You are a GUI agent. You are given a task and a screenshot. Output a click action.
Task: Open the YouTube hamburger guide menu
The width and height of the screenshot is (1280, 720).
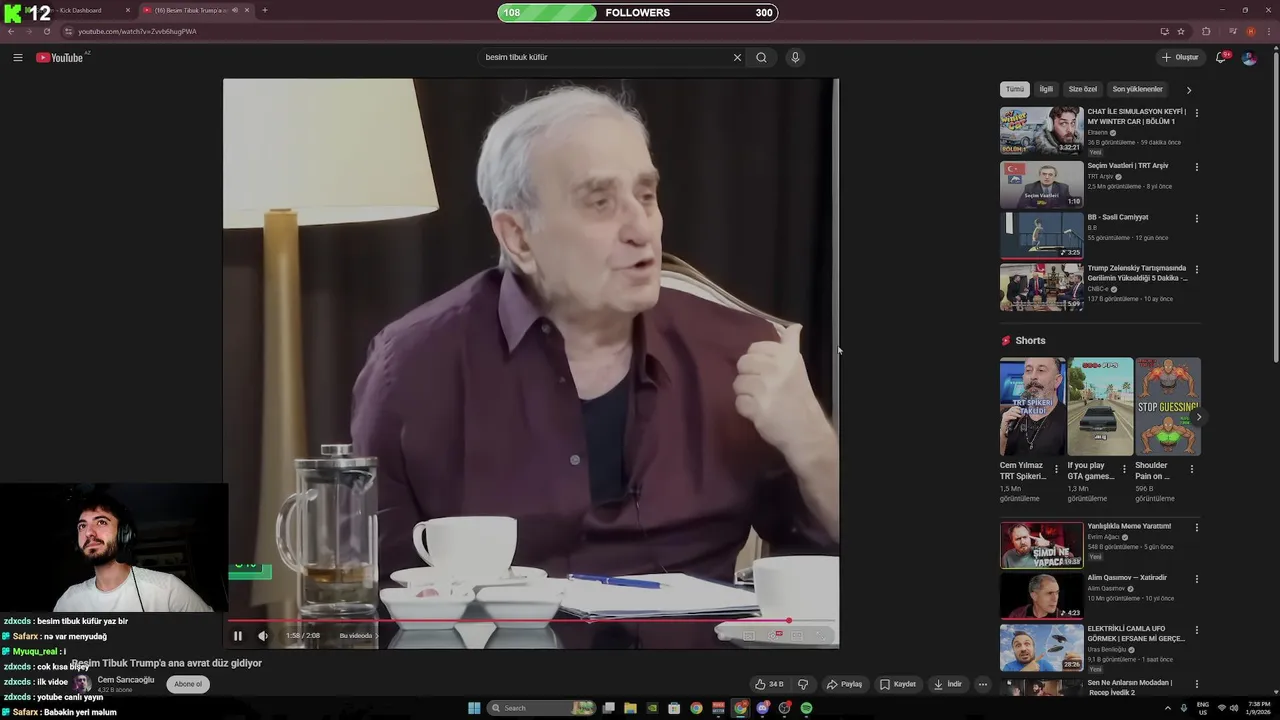pyautogui.click(x=17, y=57)
